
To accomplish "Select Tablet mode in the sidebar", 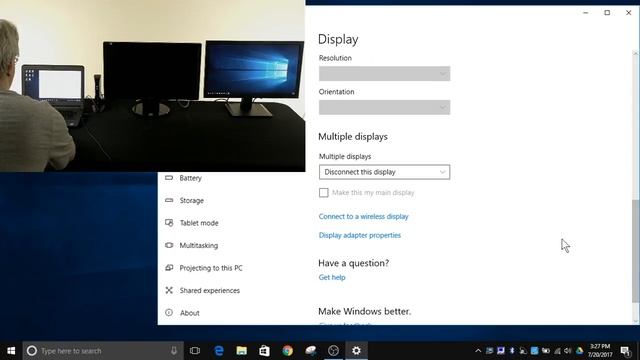I will tap(199, 223).
